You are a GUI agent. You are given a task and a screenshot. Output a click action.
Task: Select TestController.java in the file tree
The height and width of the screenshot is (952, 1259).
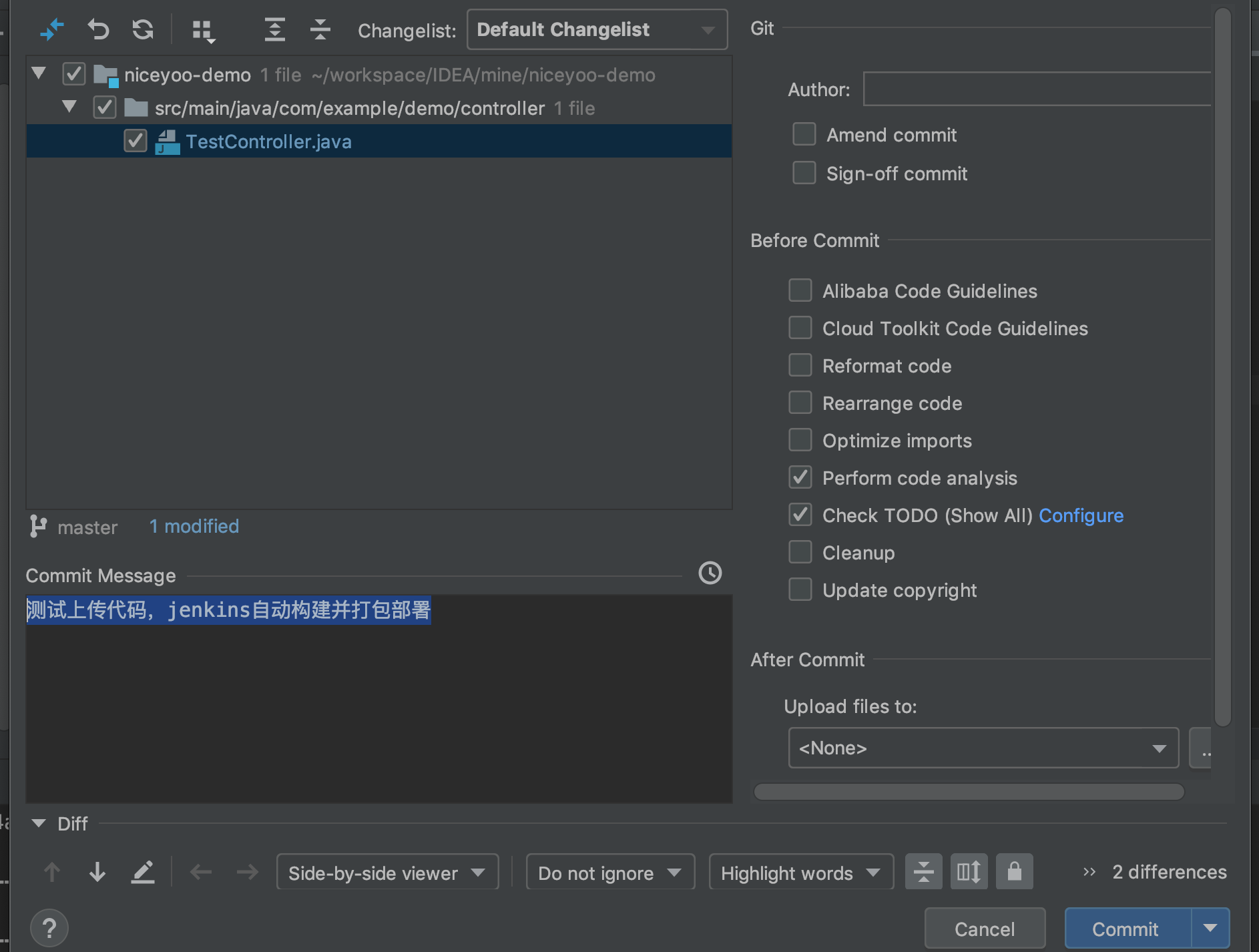[268, 142]
